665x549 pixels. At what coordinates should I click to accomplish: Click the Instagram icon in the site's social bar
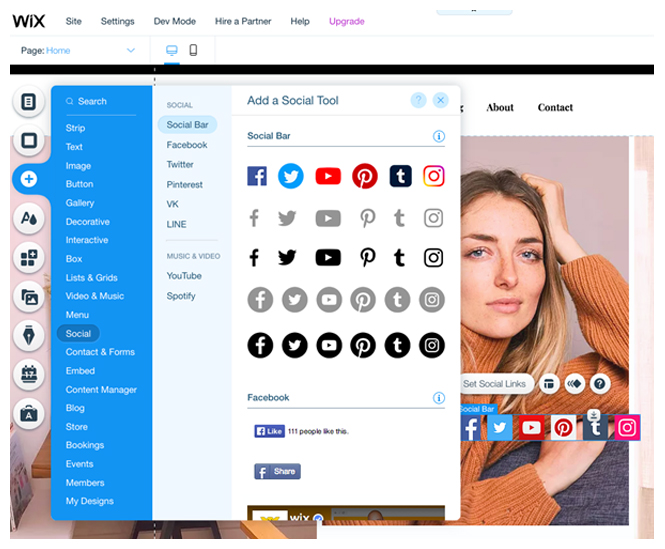click(x=627, y=428)
